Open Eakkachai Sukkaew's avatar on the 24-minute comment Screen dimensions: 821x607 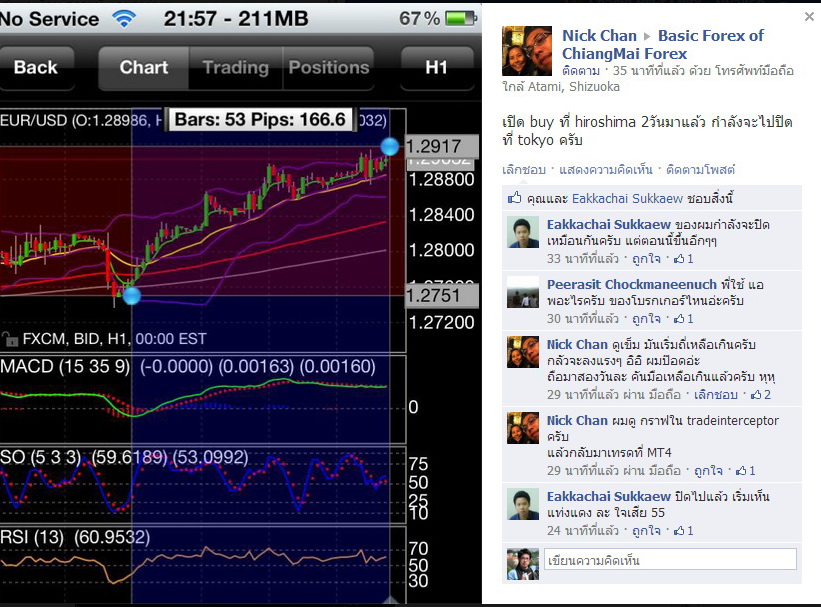click(523, 504)
